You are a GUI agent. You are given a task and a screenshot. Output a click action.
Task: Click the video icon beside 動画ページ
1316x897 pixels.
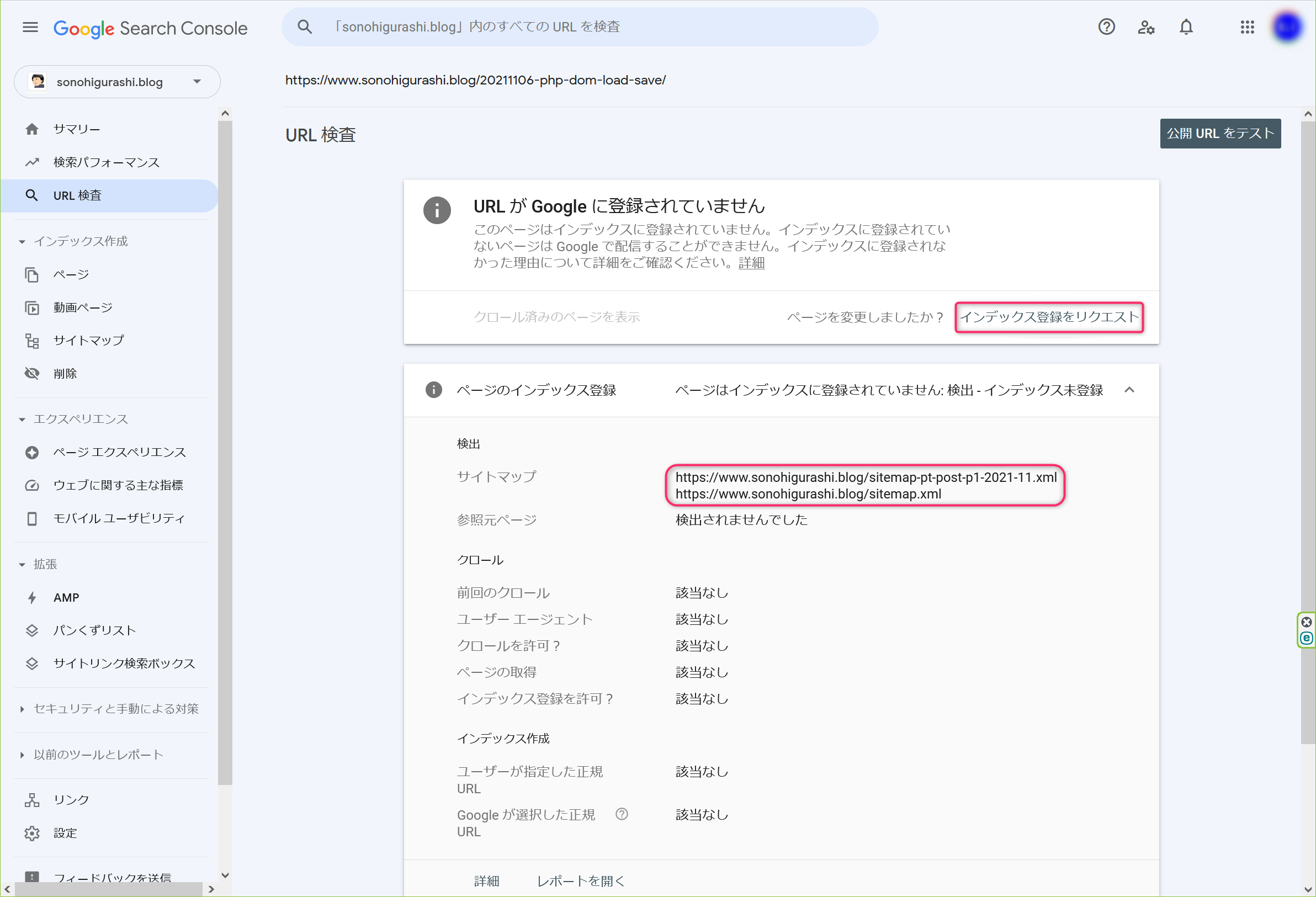tap(31, 307)
